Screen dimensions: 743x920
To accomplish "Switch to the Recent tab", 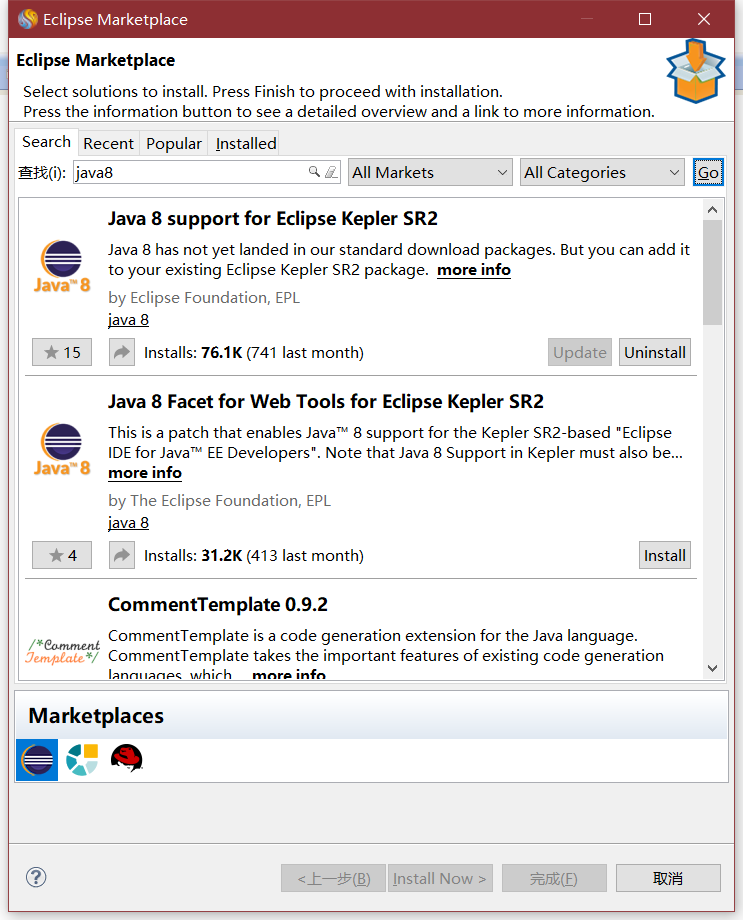I will pyautogui.click(x=108, y=143).
